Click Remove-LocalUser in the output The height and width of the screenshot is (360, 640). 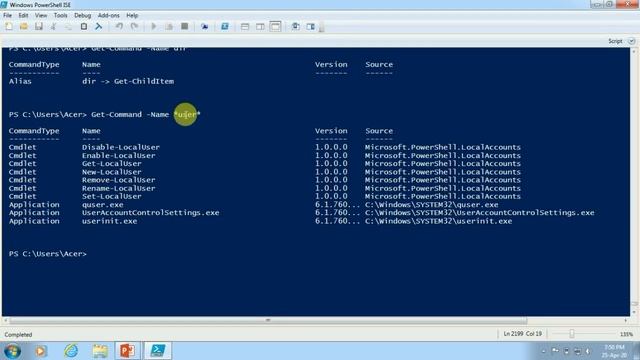click(x=118, y=180)
